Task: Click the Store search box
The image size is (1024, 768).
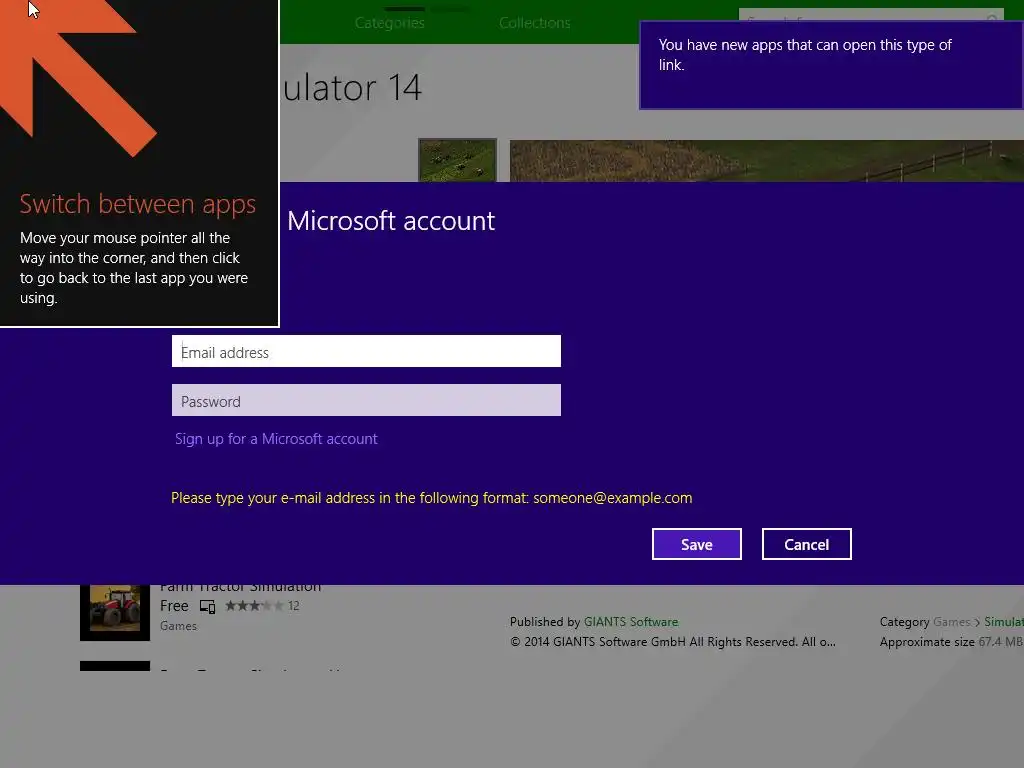Action: (871, 16)
